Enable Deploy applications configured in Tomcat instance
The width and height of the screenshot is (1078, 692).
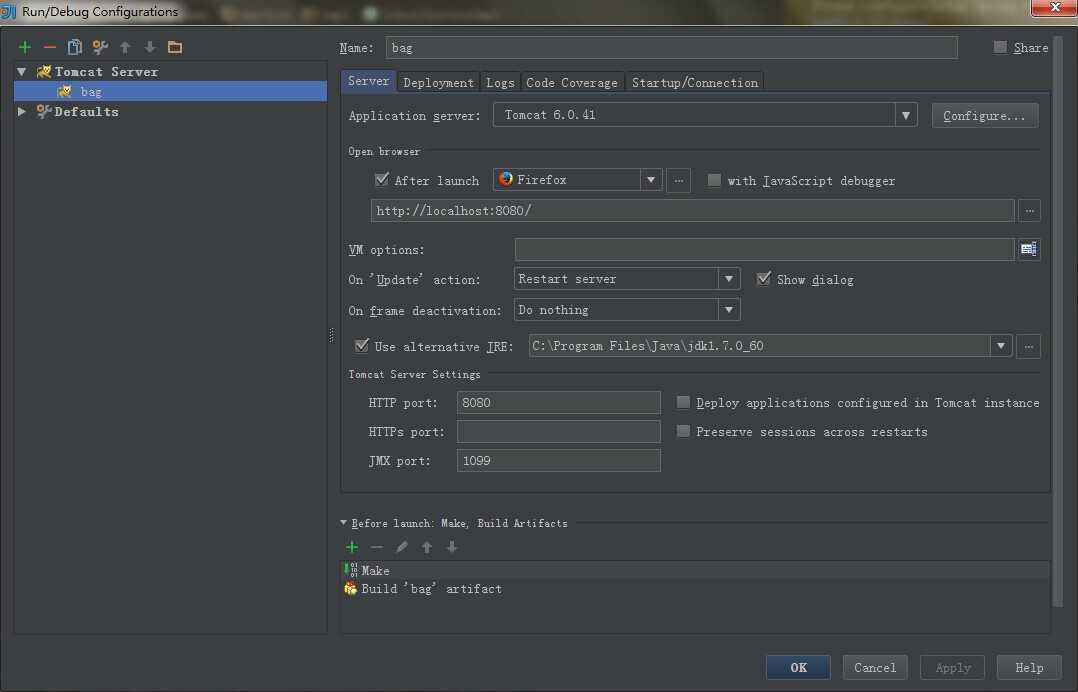pos(683,402)
